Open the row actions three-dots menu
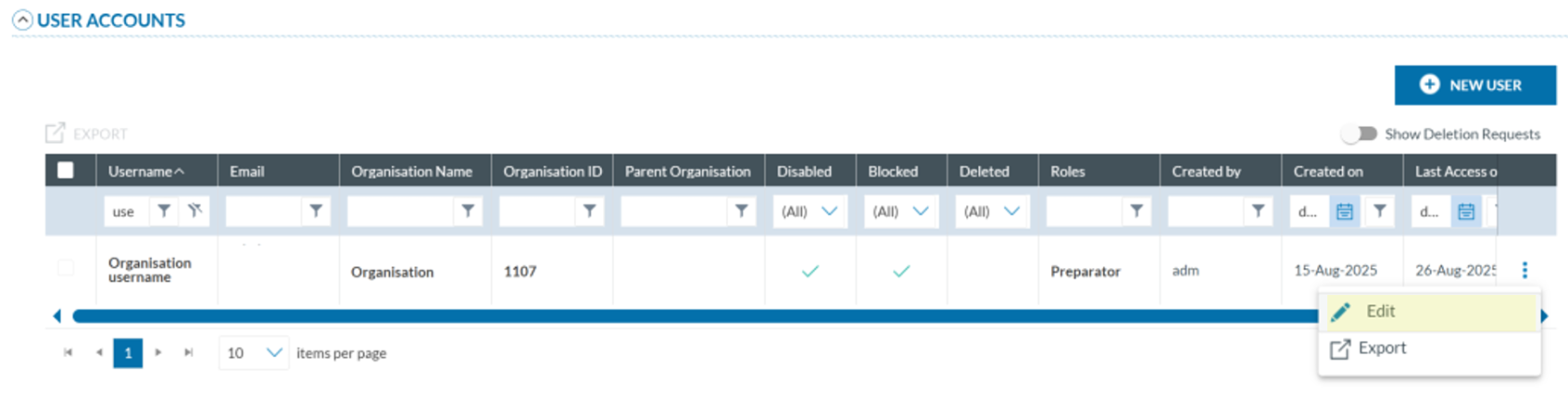This screenshot has width=1568, height=395. [1524, 270]
